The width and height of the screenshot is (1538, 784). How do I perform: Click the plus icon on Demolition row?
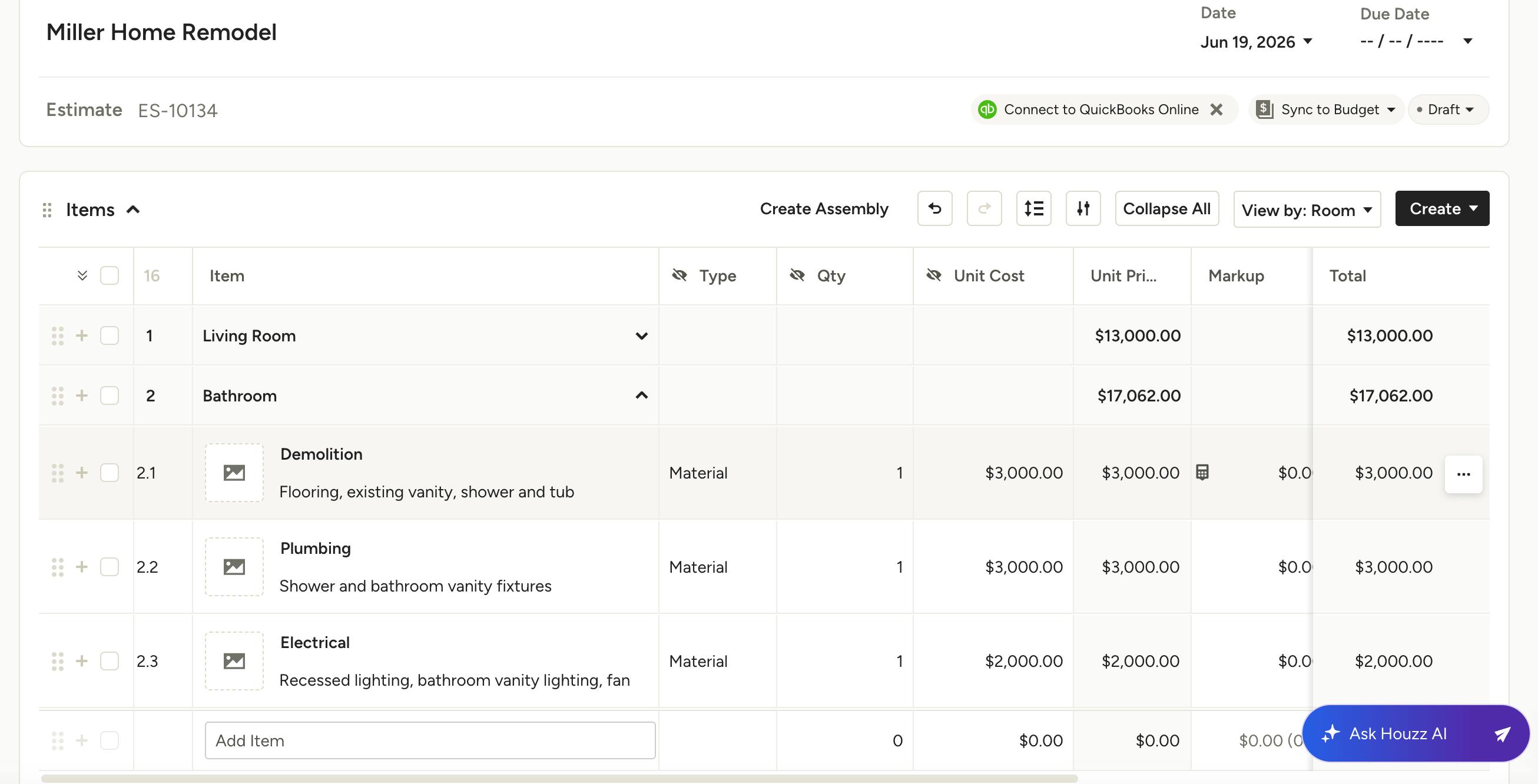tap(82, 473)
